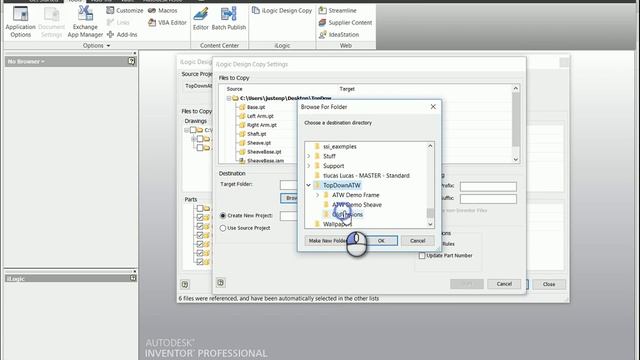
Task: Check Update Part Number
Action: (x=422, y=256)
